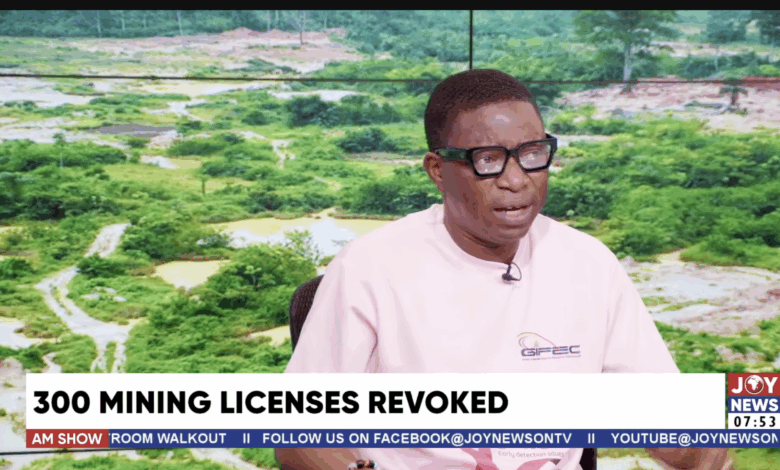Click the 07:53 on-screen clock
Viewport: 780px width, 470px height.
(752, 421)
